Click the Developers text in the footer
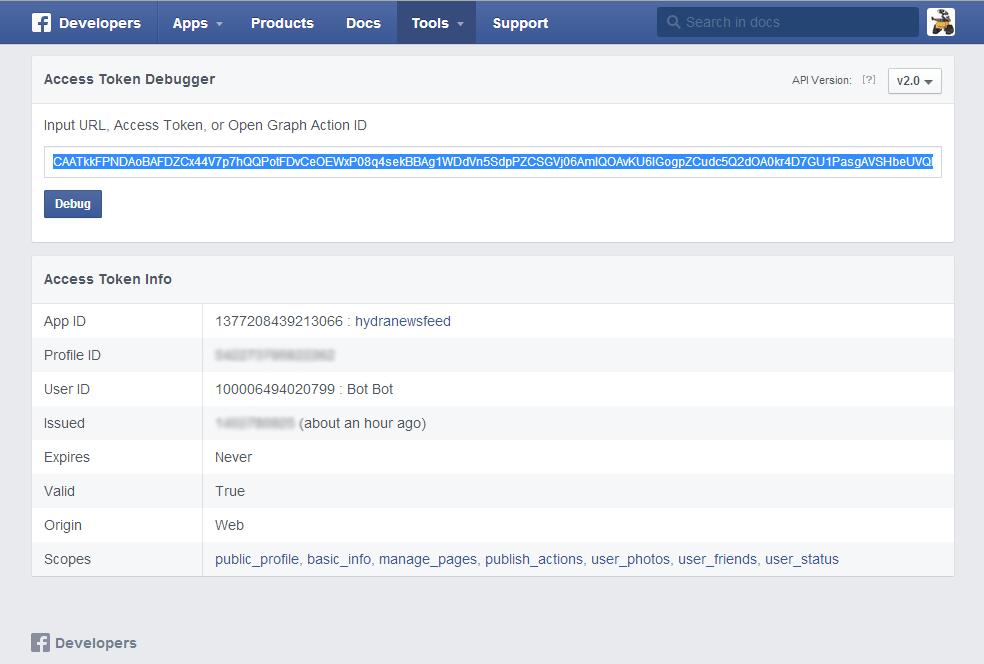 coord(96,643)
